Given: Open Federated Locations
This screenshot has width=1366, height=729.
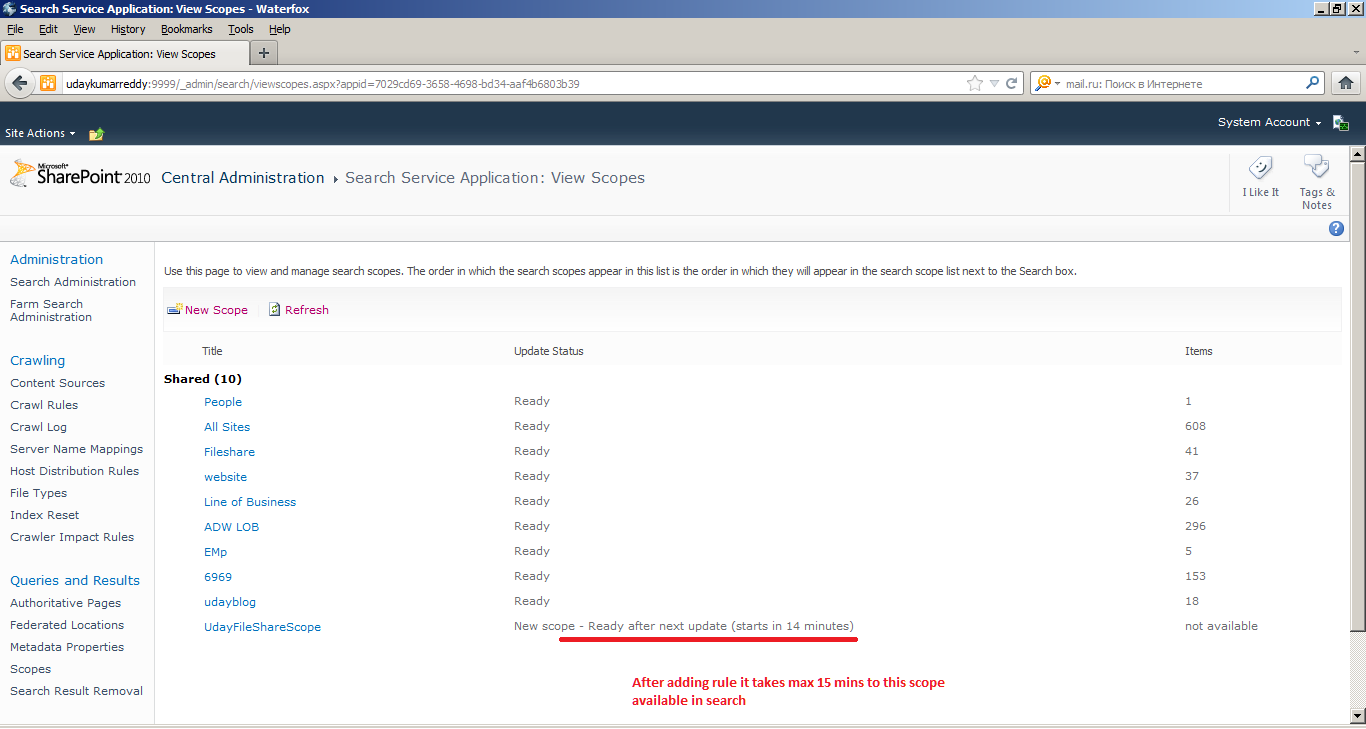Looking at the screenshot, I should tap(67, 625).
